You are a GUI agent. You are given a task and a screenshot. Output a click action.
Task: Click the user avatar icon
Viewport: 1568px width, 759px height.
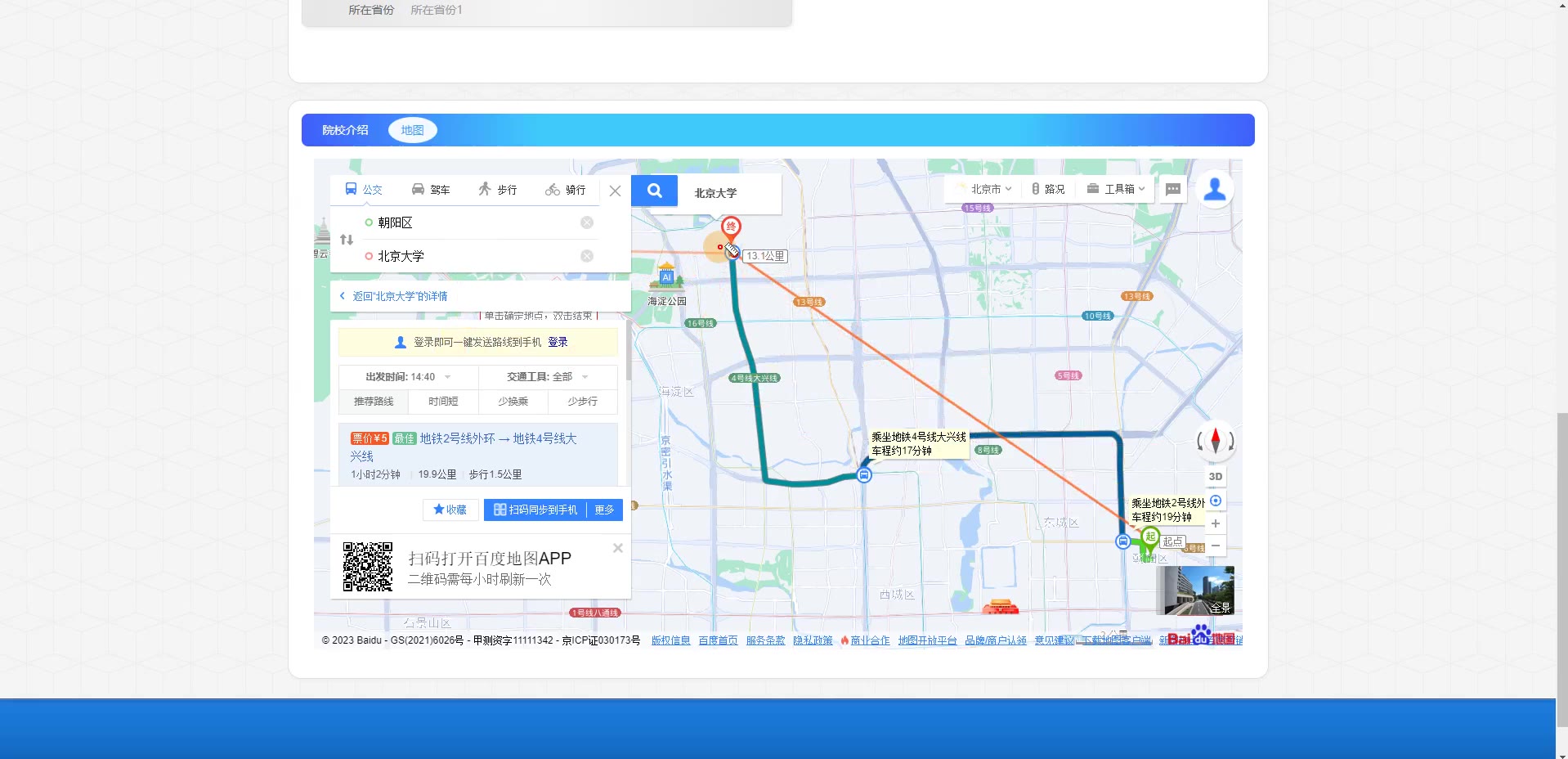click(1215, 189)
